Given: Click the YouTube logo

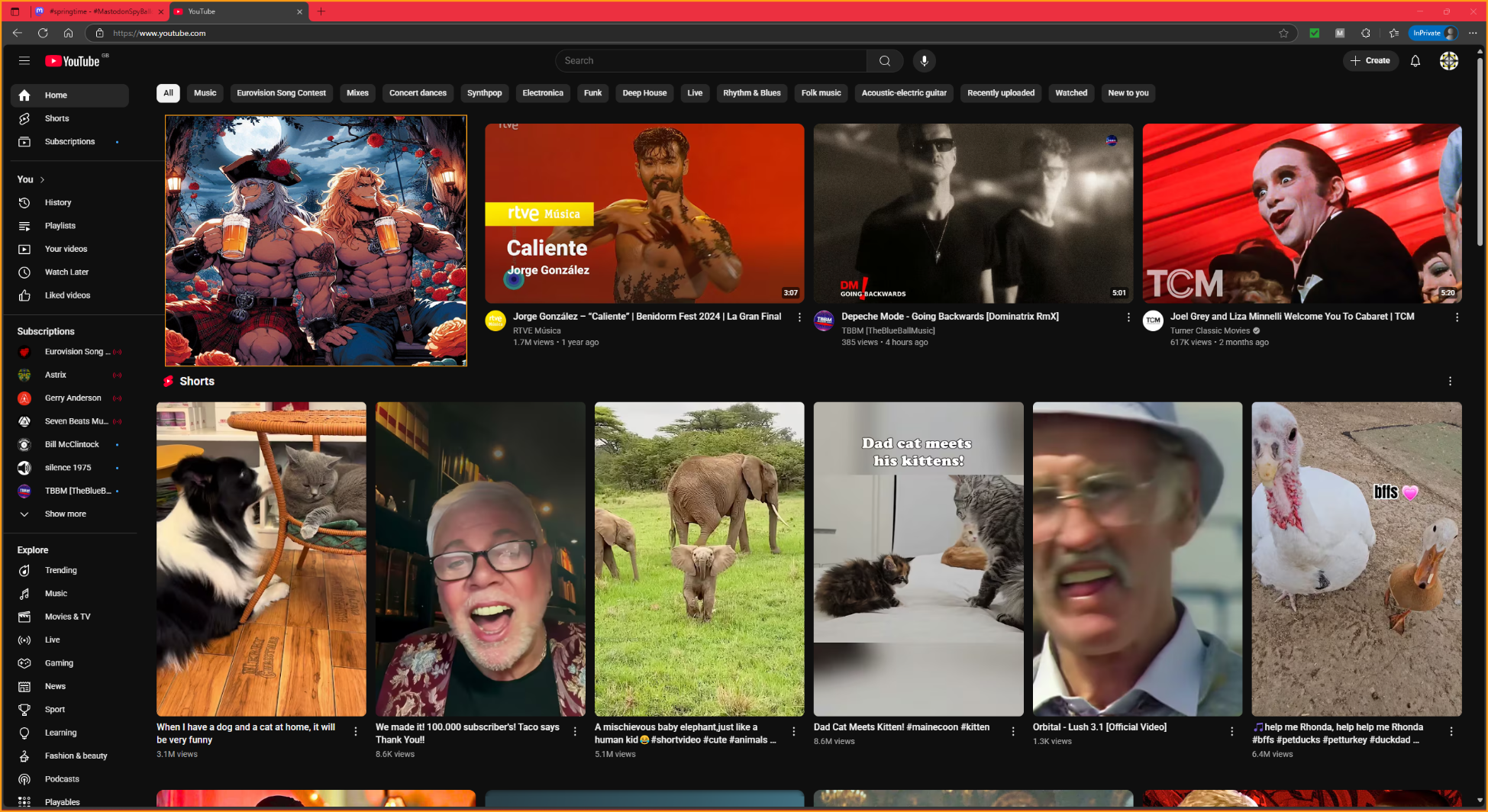Looking at the screenshot, I should 73,61.
